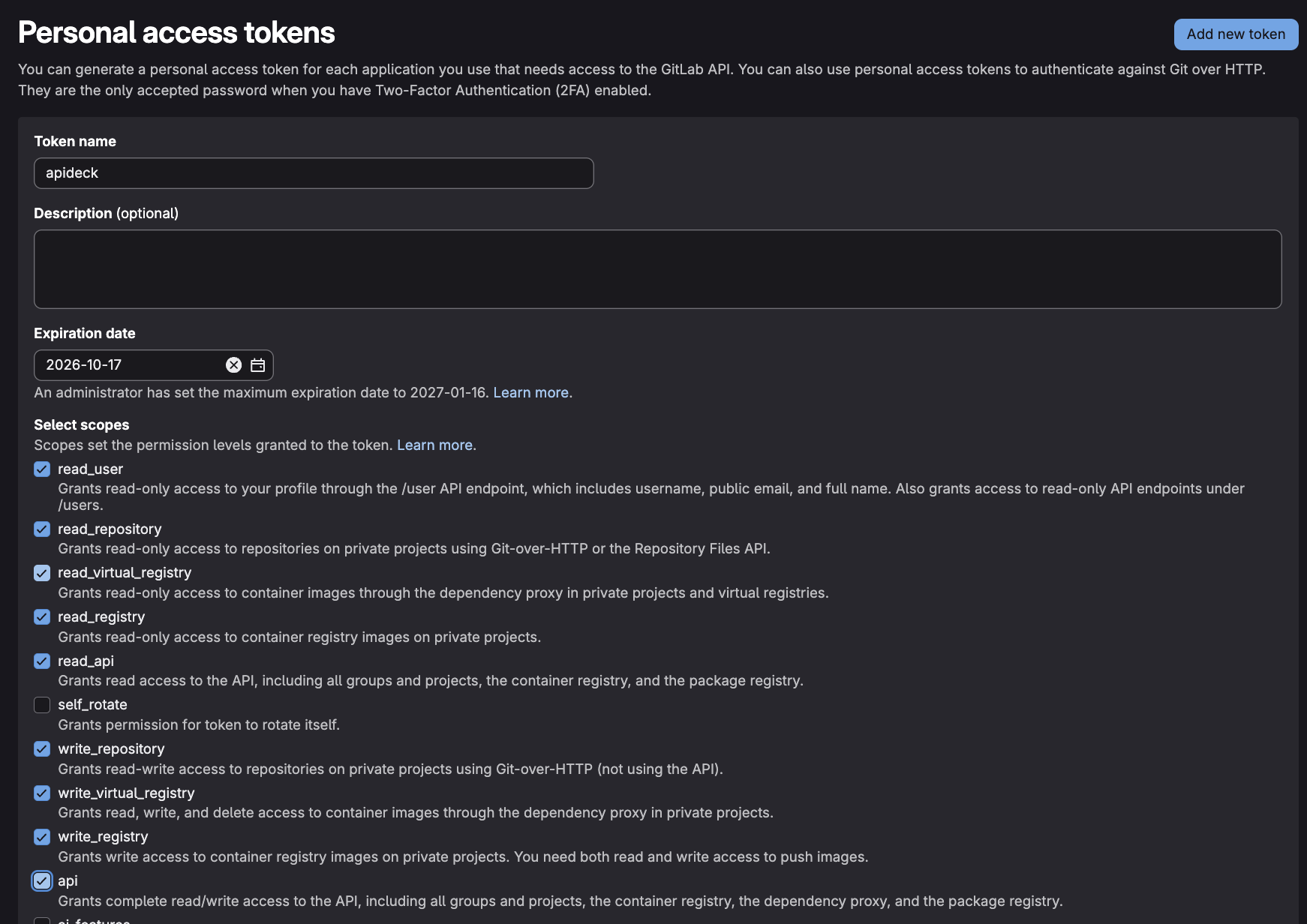Click the api scope checkmark icon
The width and height of the screenshot is (1307, 924).
(41, 880)
